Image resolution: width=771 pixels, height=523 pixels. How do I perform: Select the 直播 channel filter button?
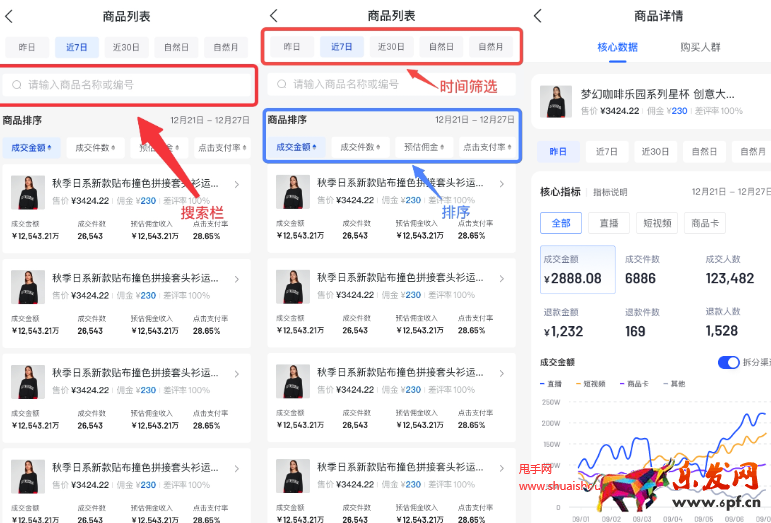[x=609, y=223]
